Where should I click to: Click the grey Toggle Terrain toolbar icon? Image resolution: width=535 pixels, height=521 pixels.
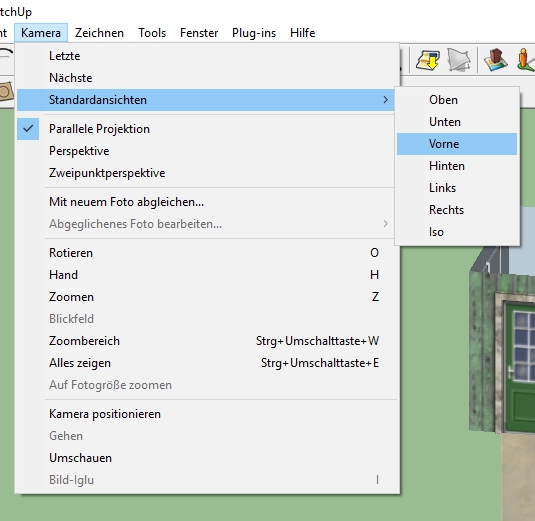[x=459, y=60]
